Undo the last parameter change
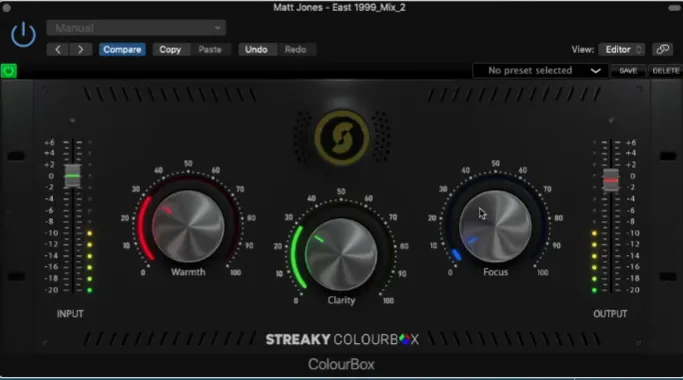This screenshot has height=380, width=683. click(x=256, y=49)
